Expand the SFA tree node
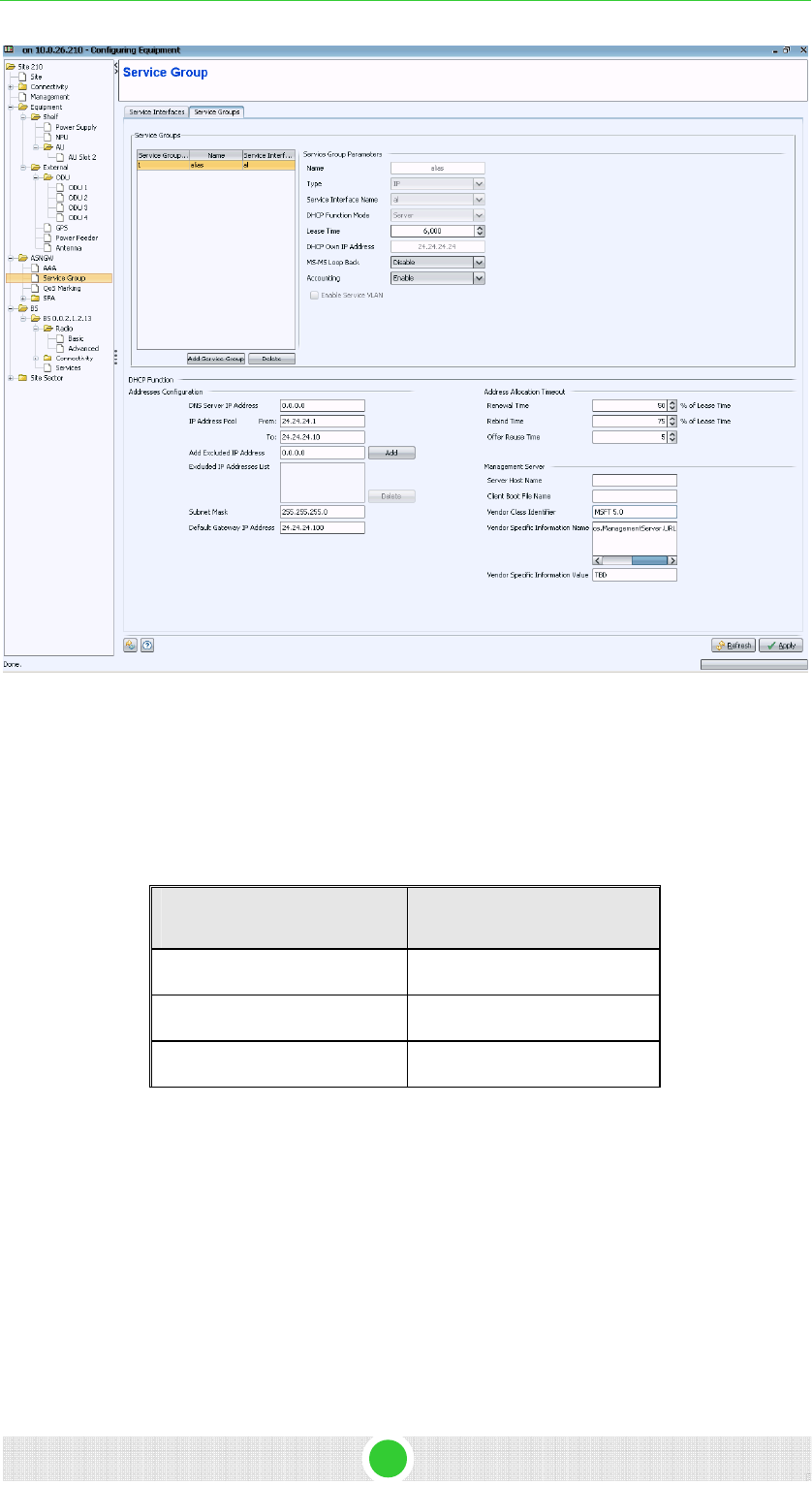The width and height of the screenshot is (812, 1485). (23, 298)
